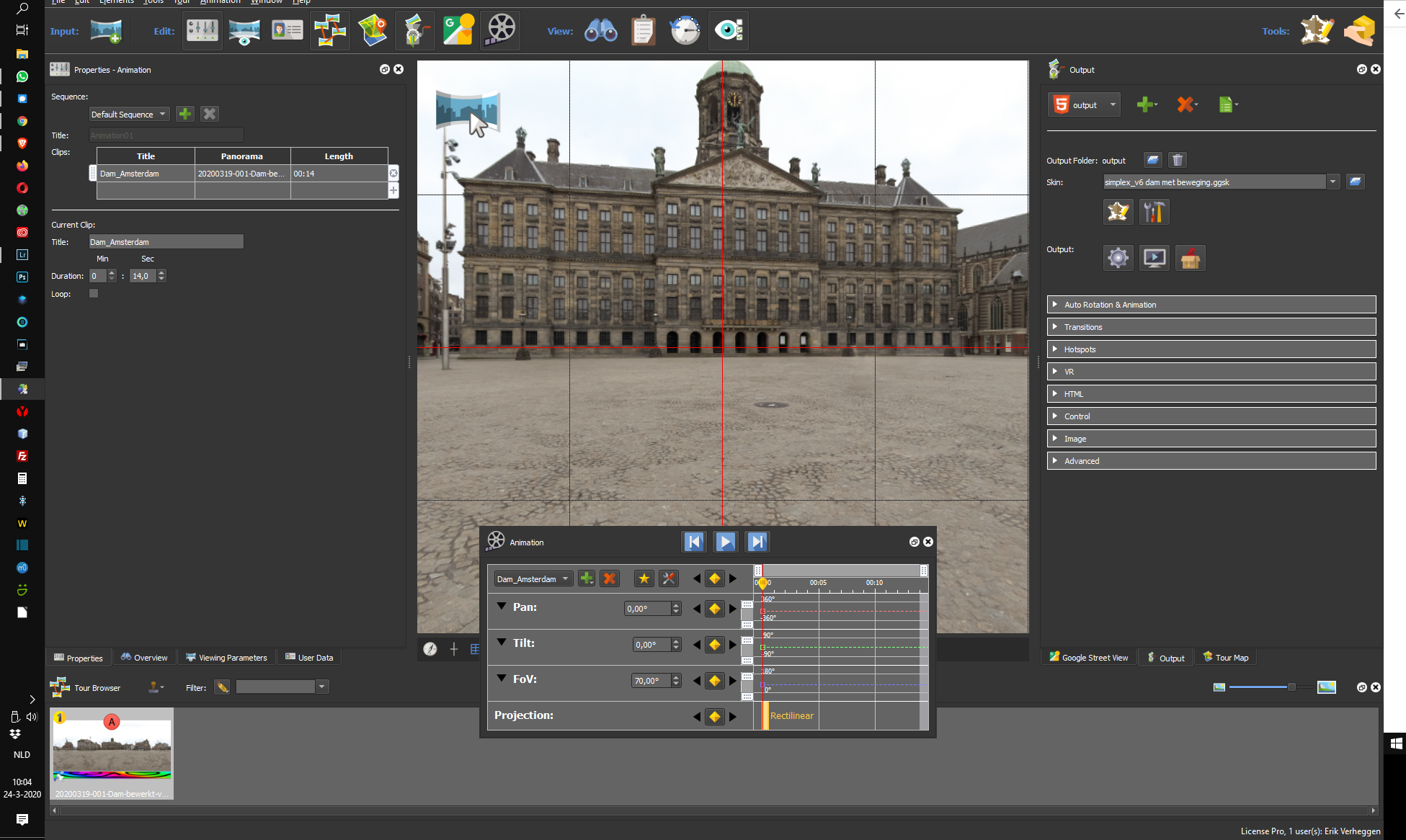This screenshot has width=1406, height=840.
Task: Add a new sequence with green plus
Action: [x=185, y=114]
